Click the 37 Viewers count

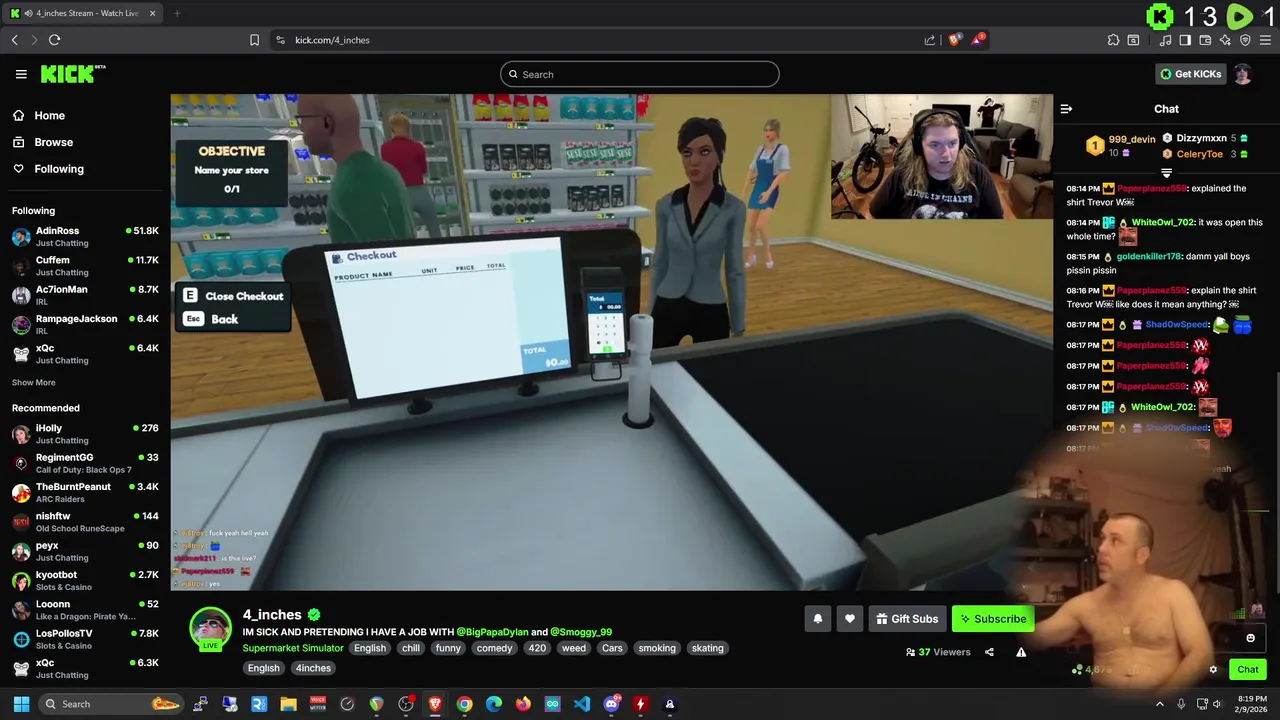coord(938,652)
